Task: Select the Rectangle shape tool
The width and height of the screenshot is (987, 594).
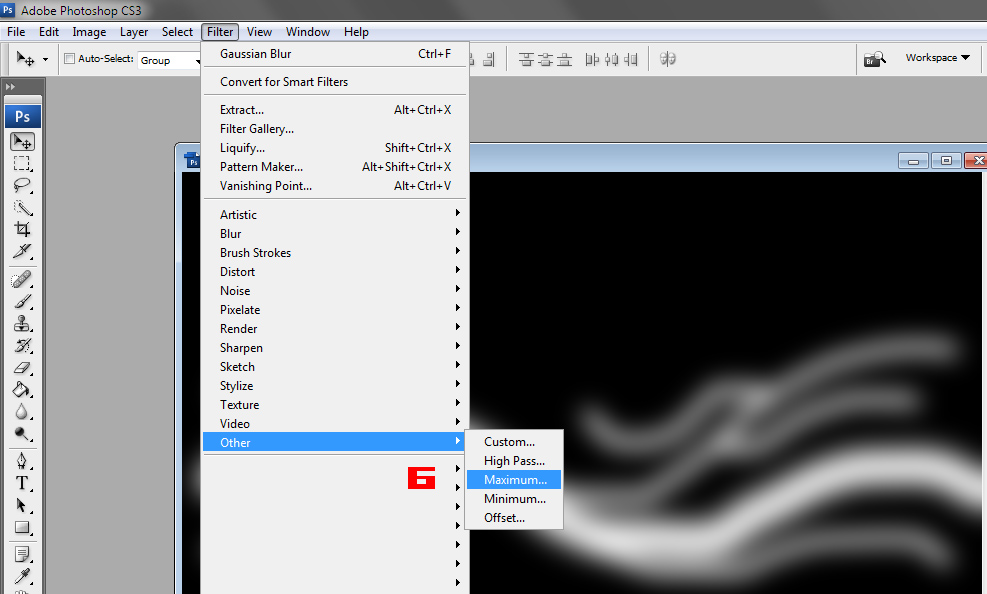Action: click(22, 527)
